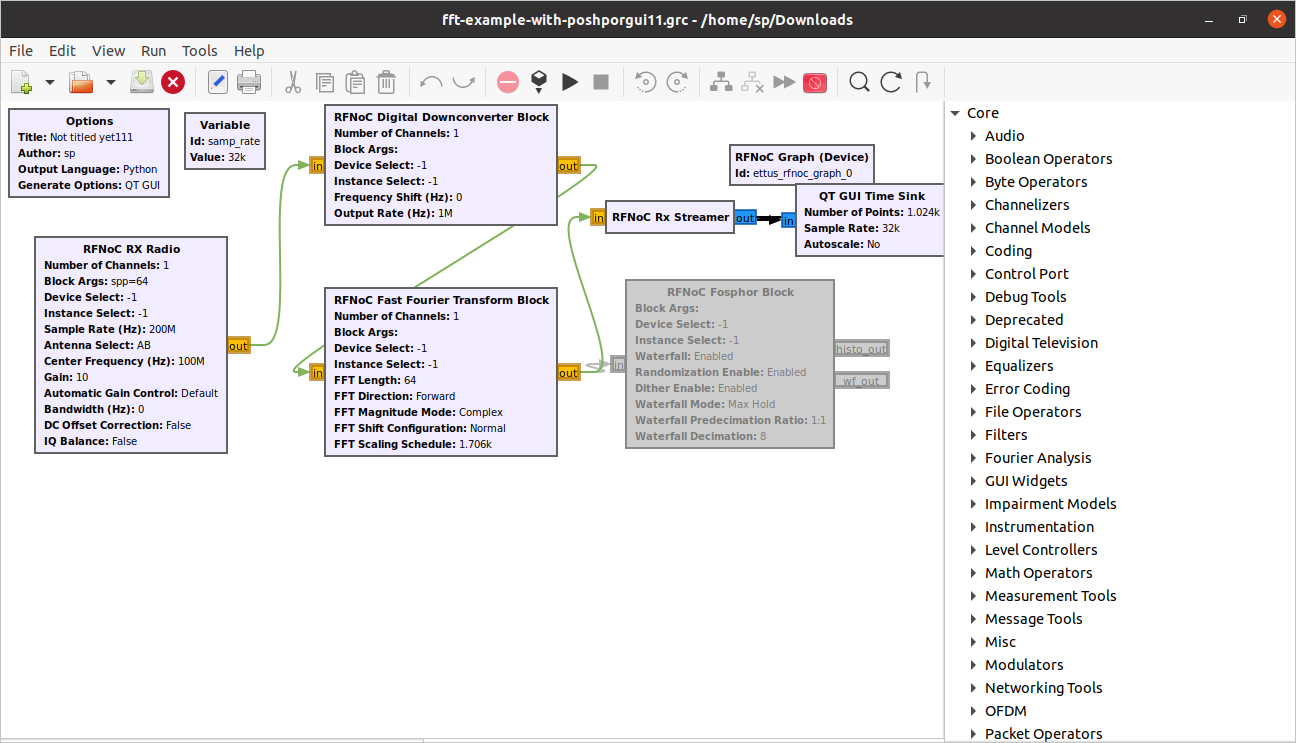This screenshot has height=743, width=1296.
Task: Click the Undo arrow icon
Action: tap(431, 82)
